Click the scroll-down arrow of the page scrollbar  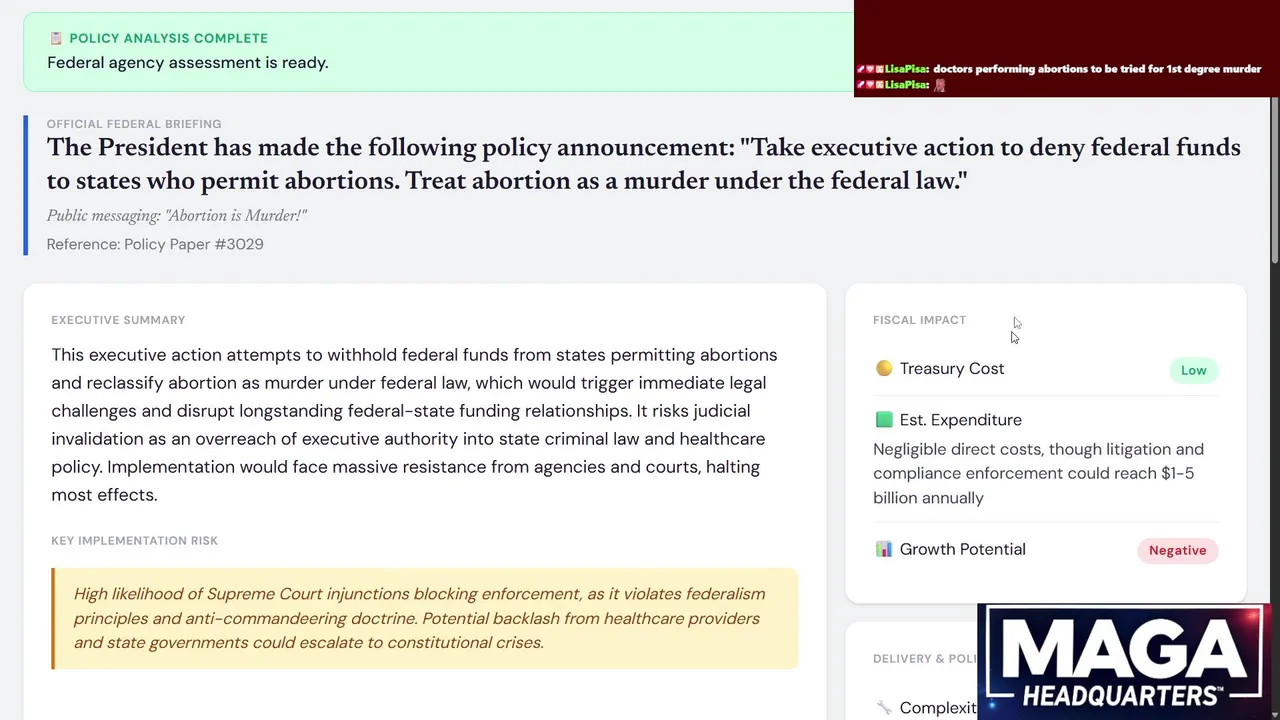(x=1274, y=712)
